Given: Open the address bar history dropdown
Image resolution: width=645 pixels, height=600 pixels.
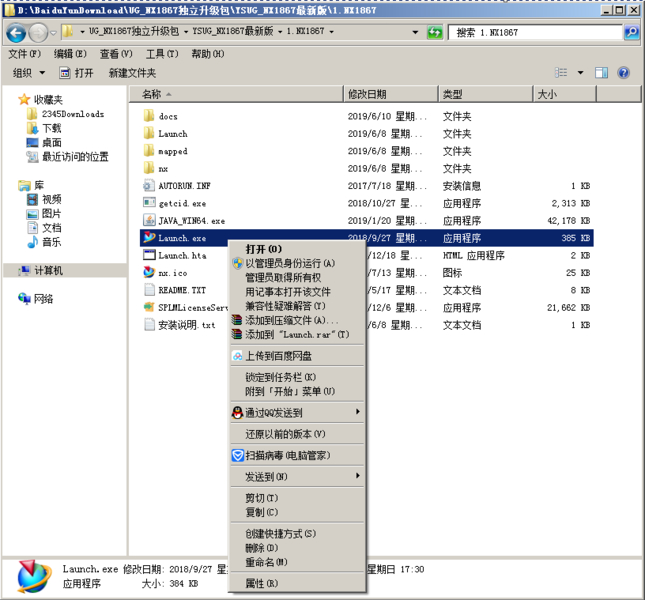Looking at the screenshot, I should [x=415, y=32].
